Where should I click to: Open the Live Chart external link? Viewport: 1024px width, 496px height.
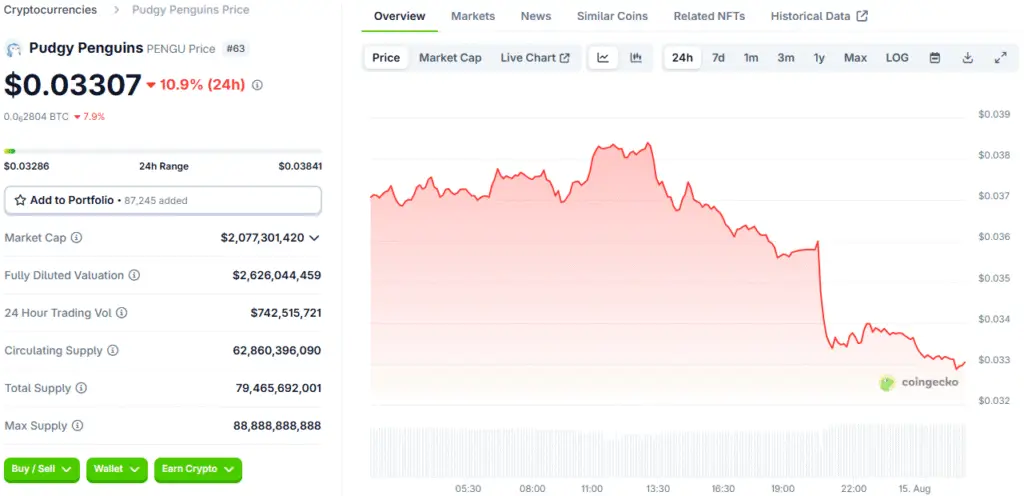coord(535,58)
